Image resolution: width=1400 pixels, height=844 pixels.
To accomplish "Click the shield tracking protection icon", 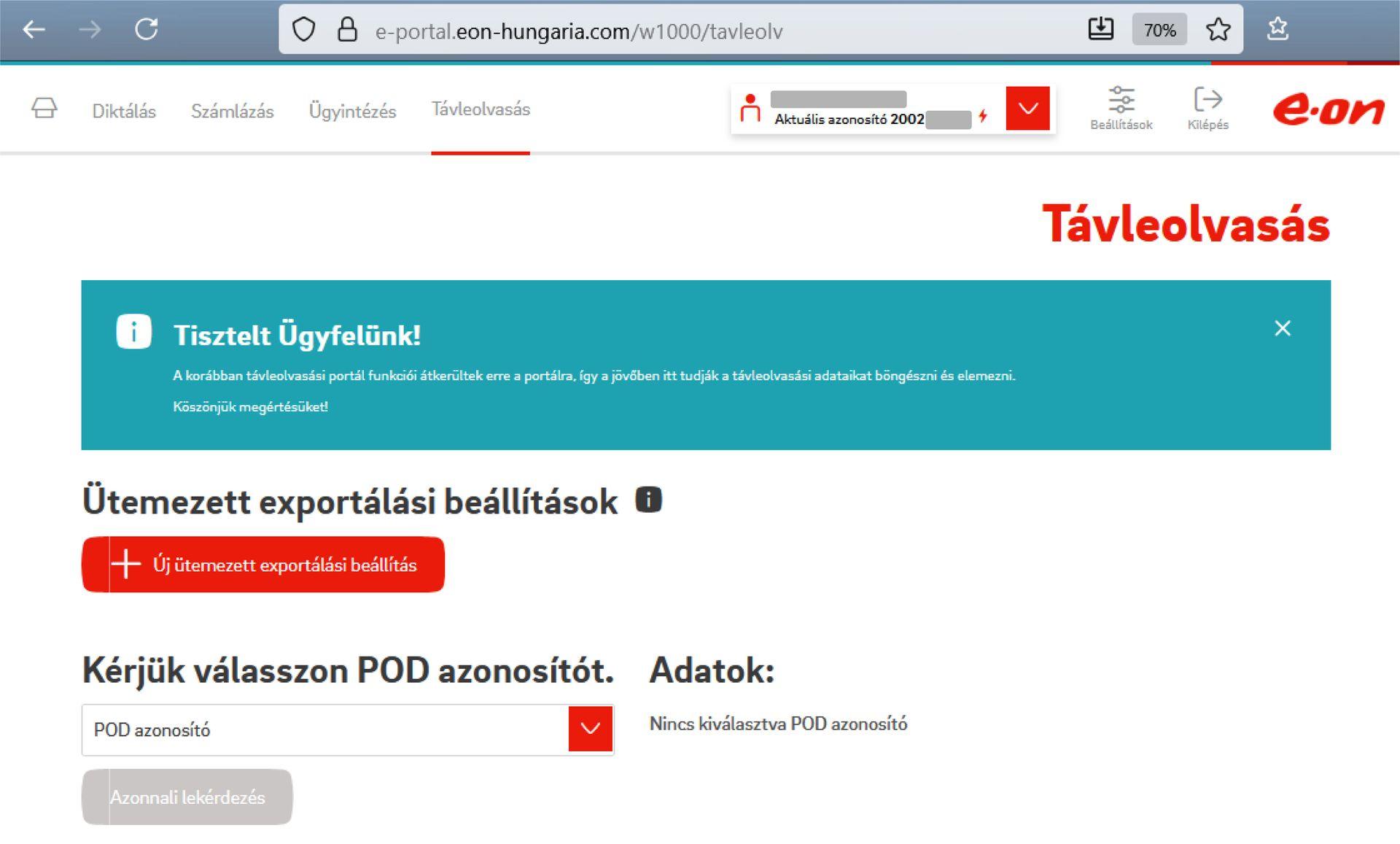I will pos(303,30).
